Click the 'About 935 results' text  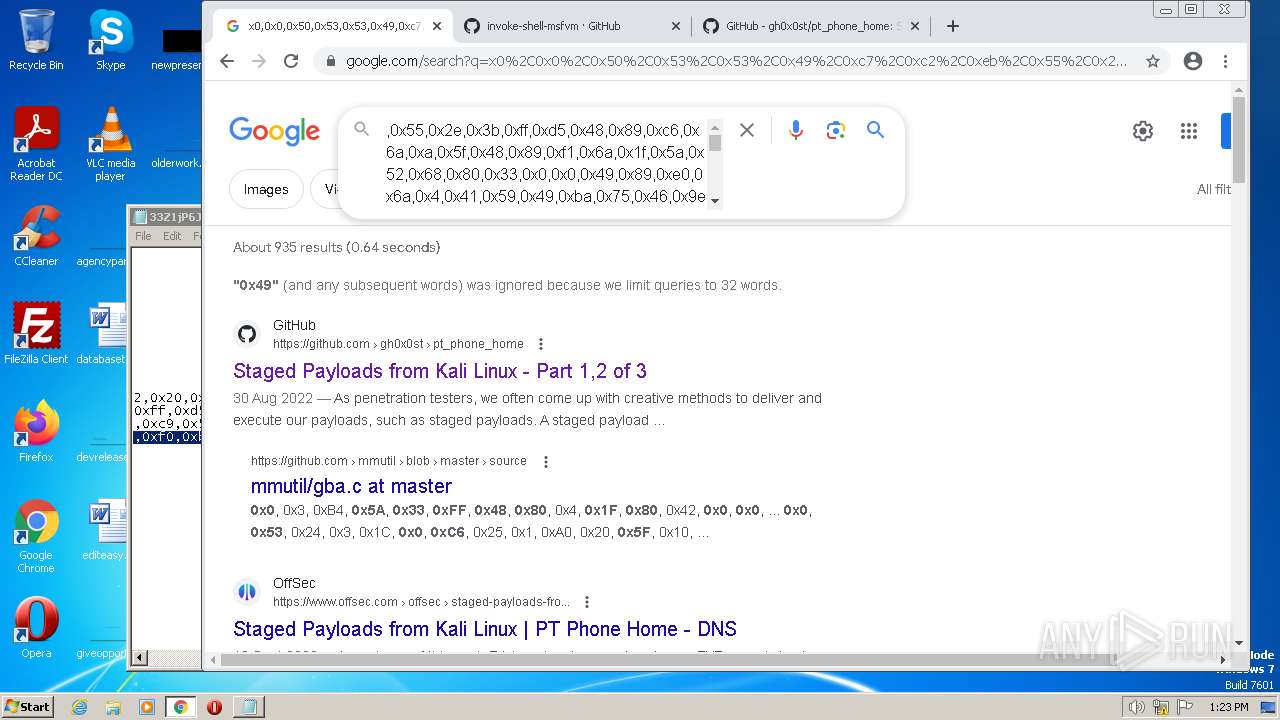pyautogui.click(x=336, y=247)
